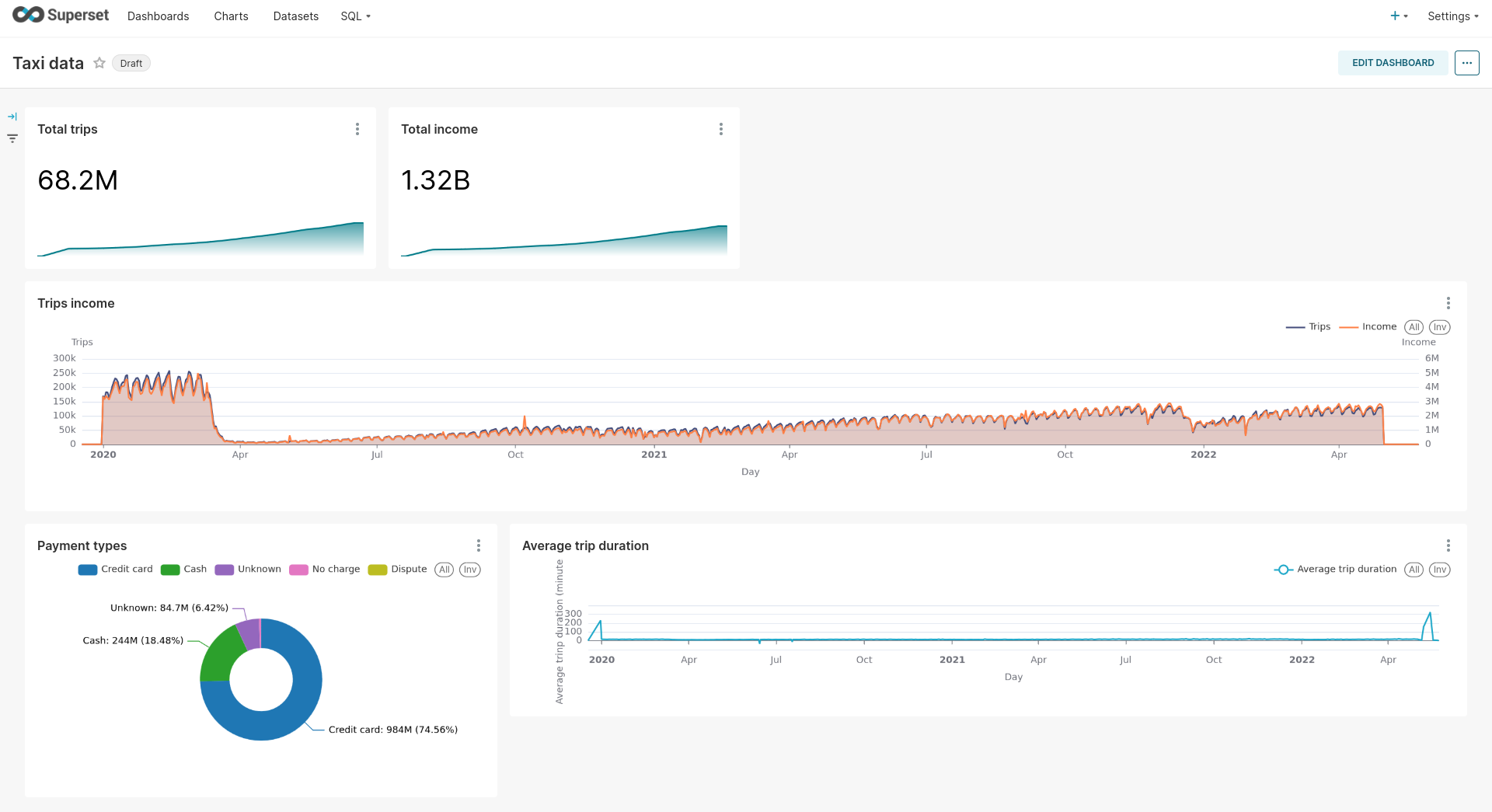The image size is (1492, 812).
Task: Open Average trip duration chart options menu
Action: [x=1448, y=545]
